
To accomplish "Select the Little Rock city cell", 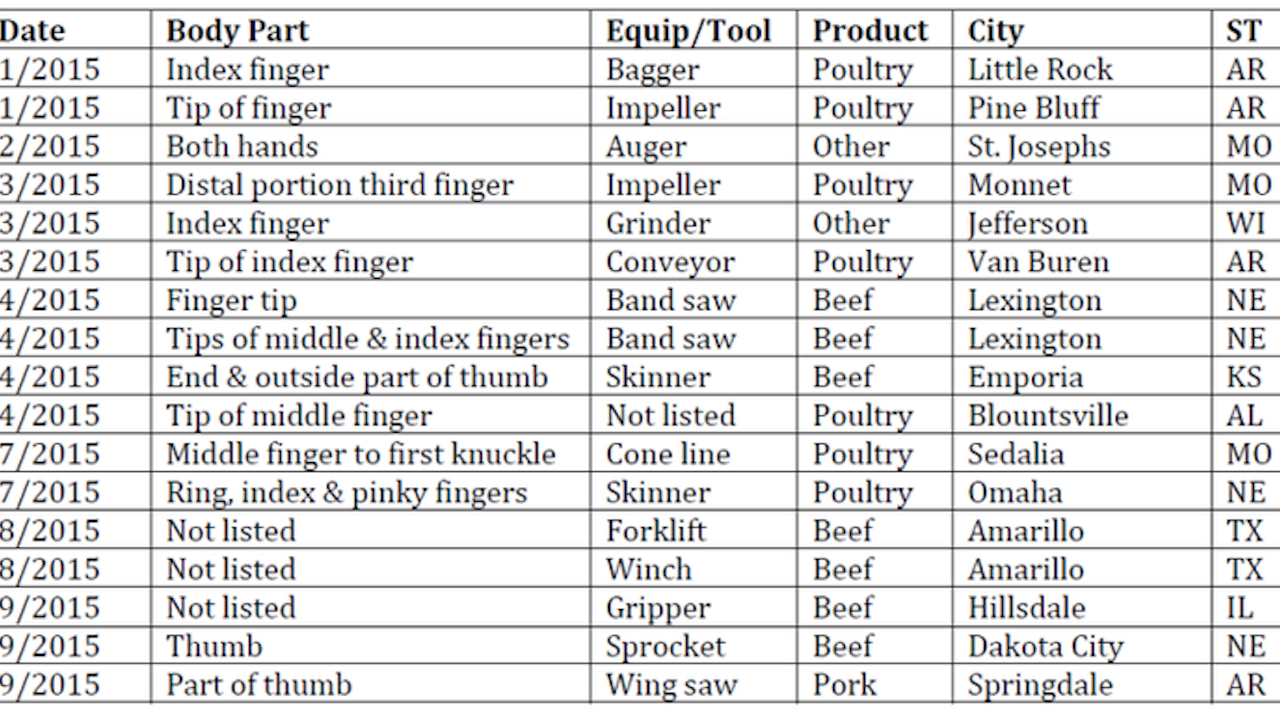I will [x=1040, y=70].
